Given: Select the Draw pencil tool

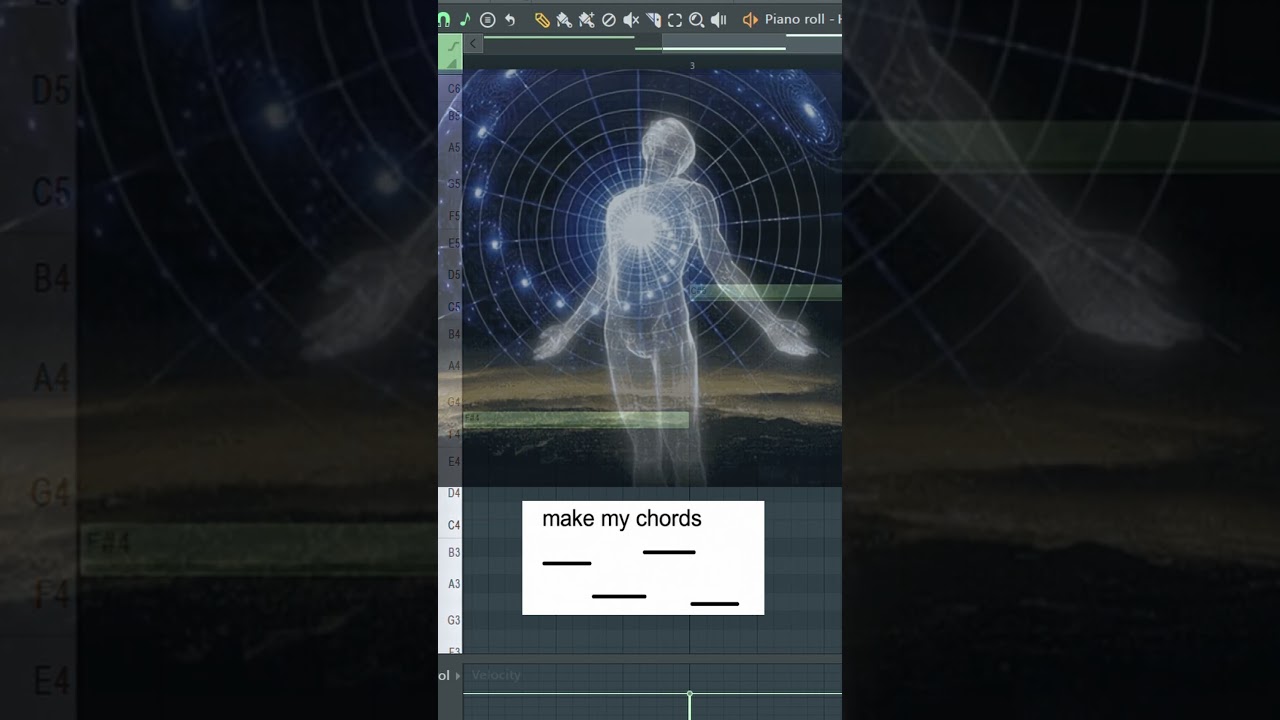Looking at the screenshot, I should pyautogui.click(x=542, y=19).
